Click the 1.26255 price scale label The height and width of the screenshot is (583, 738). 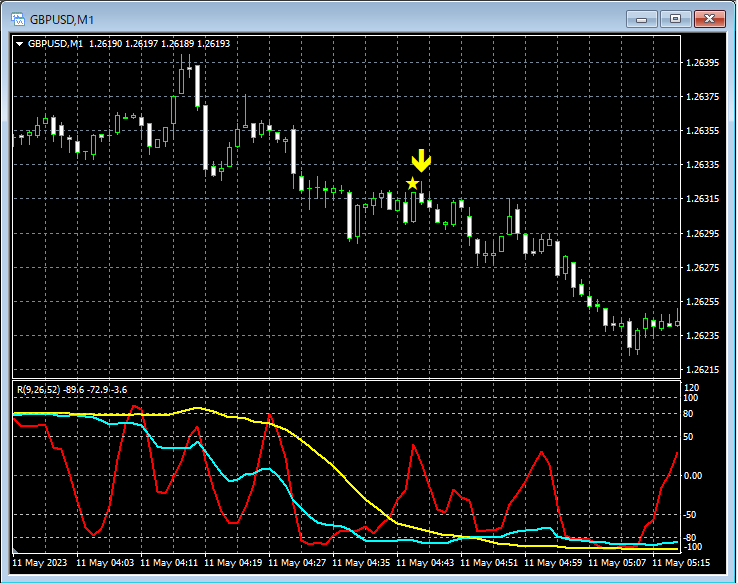[703, 301]
